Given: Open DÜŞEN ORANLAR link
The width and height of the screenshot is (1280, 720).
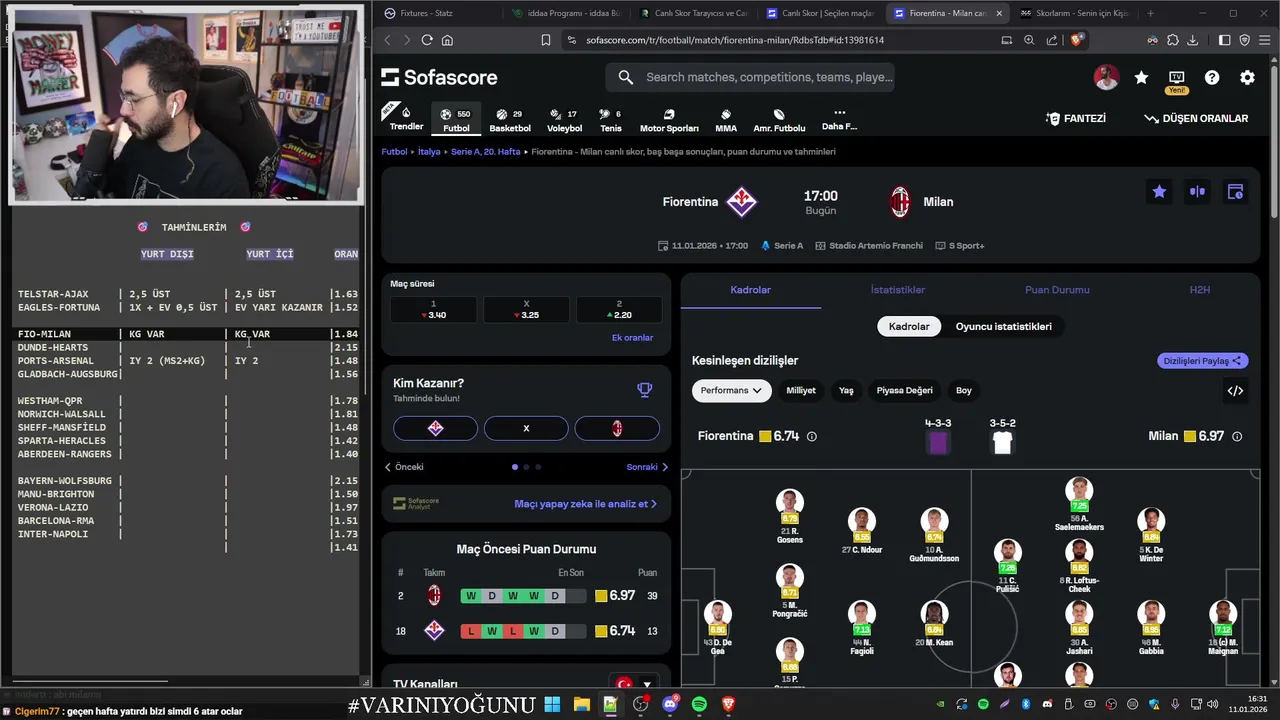Looking at the screenshot, I should point(1196,118).
